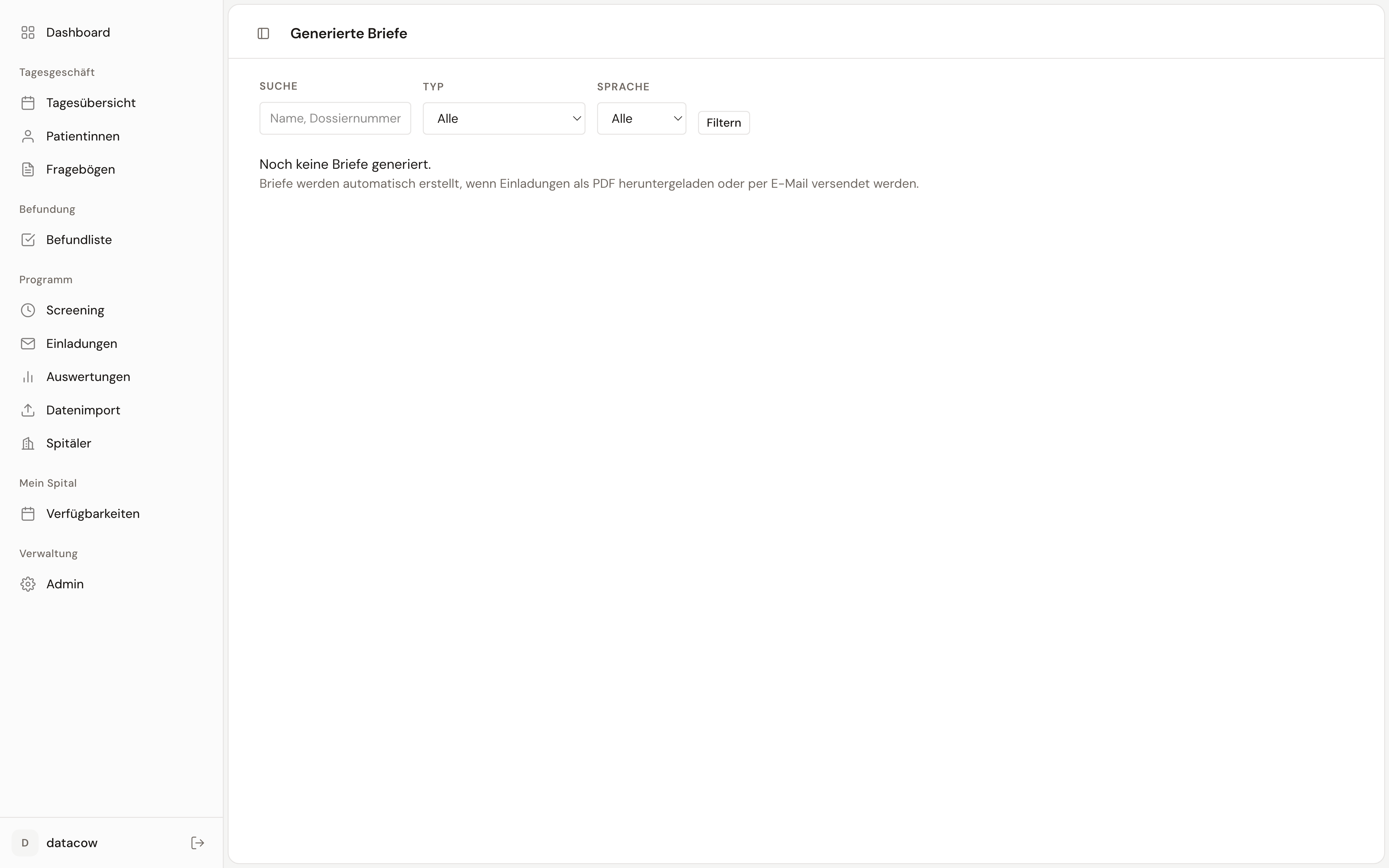This screenshot has height=868, width=1389.
Task: Click the clock icon beside Screening
Action: point(28,311)
